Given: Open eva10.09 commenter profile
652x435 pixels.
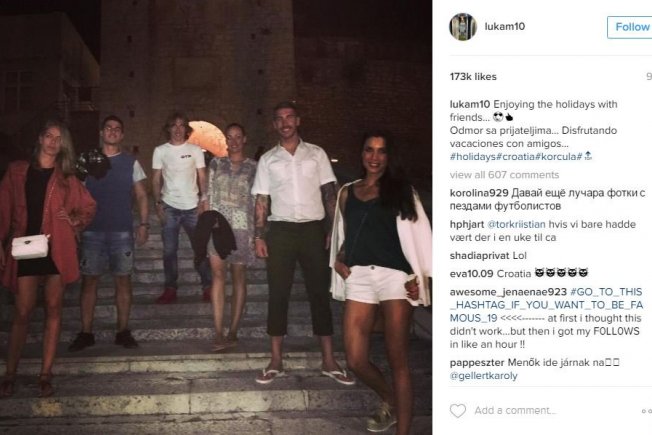Looking at the screenshot, I should (472, 274).
